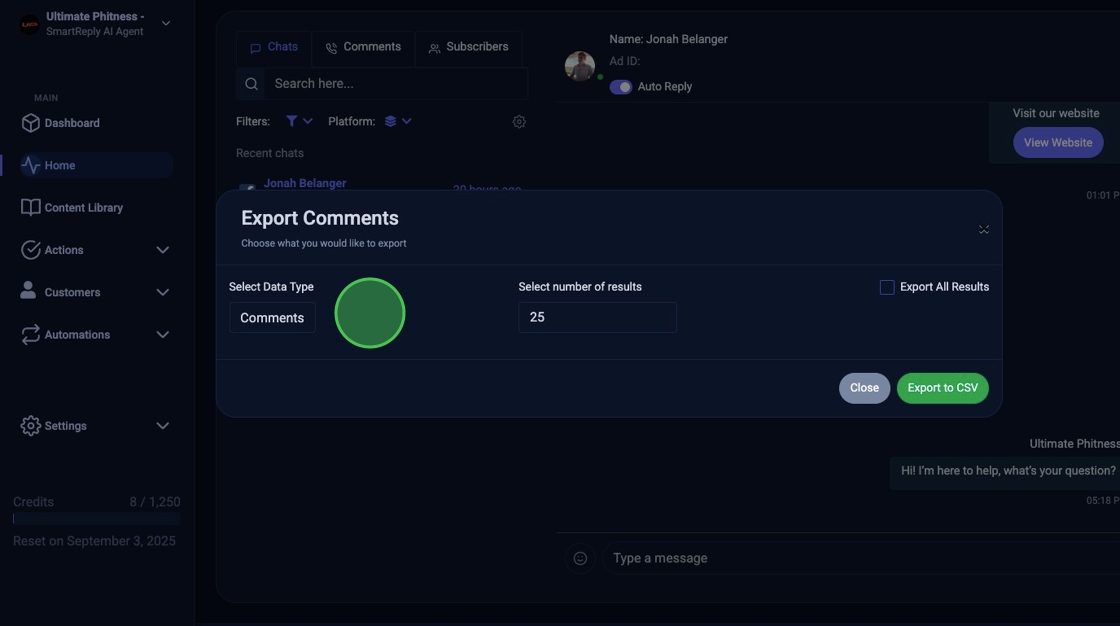The image size is (1120, 626).
Task: Switch to the Subscribers tab
Action: 469,47
